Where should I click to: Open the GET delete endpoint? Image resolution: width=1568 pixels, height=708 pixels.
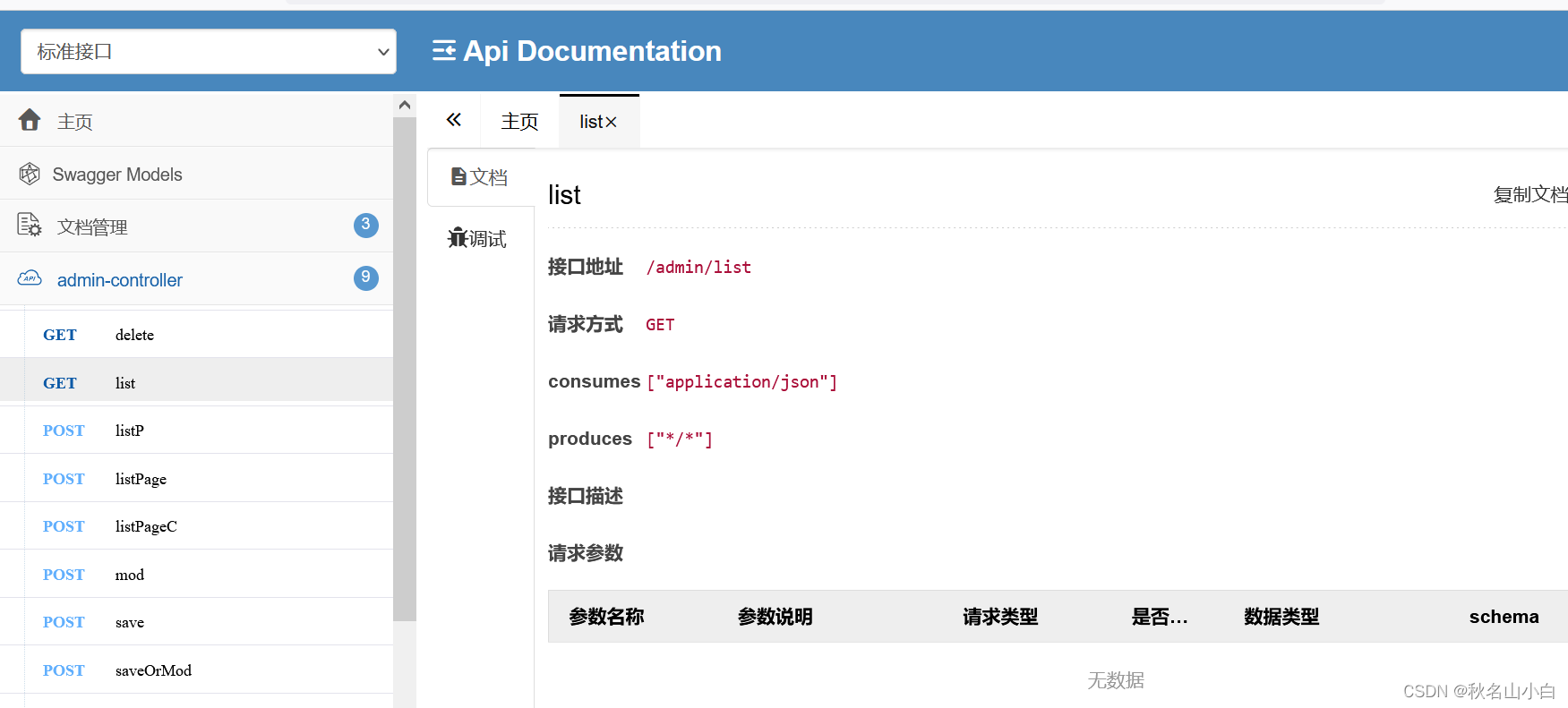(196, 335)
